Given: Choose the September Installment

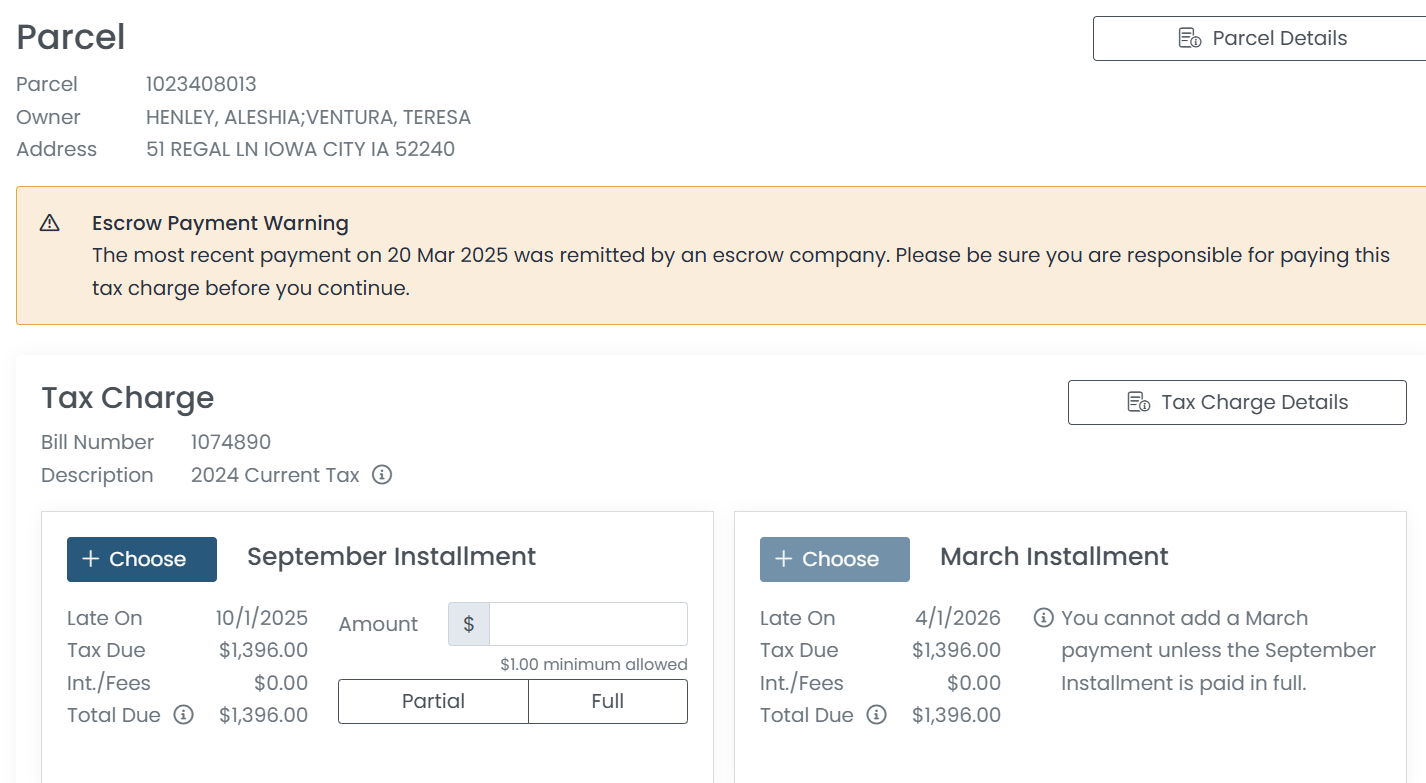Looking at the screenshot, I should click(x=142, y=559).
